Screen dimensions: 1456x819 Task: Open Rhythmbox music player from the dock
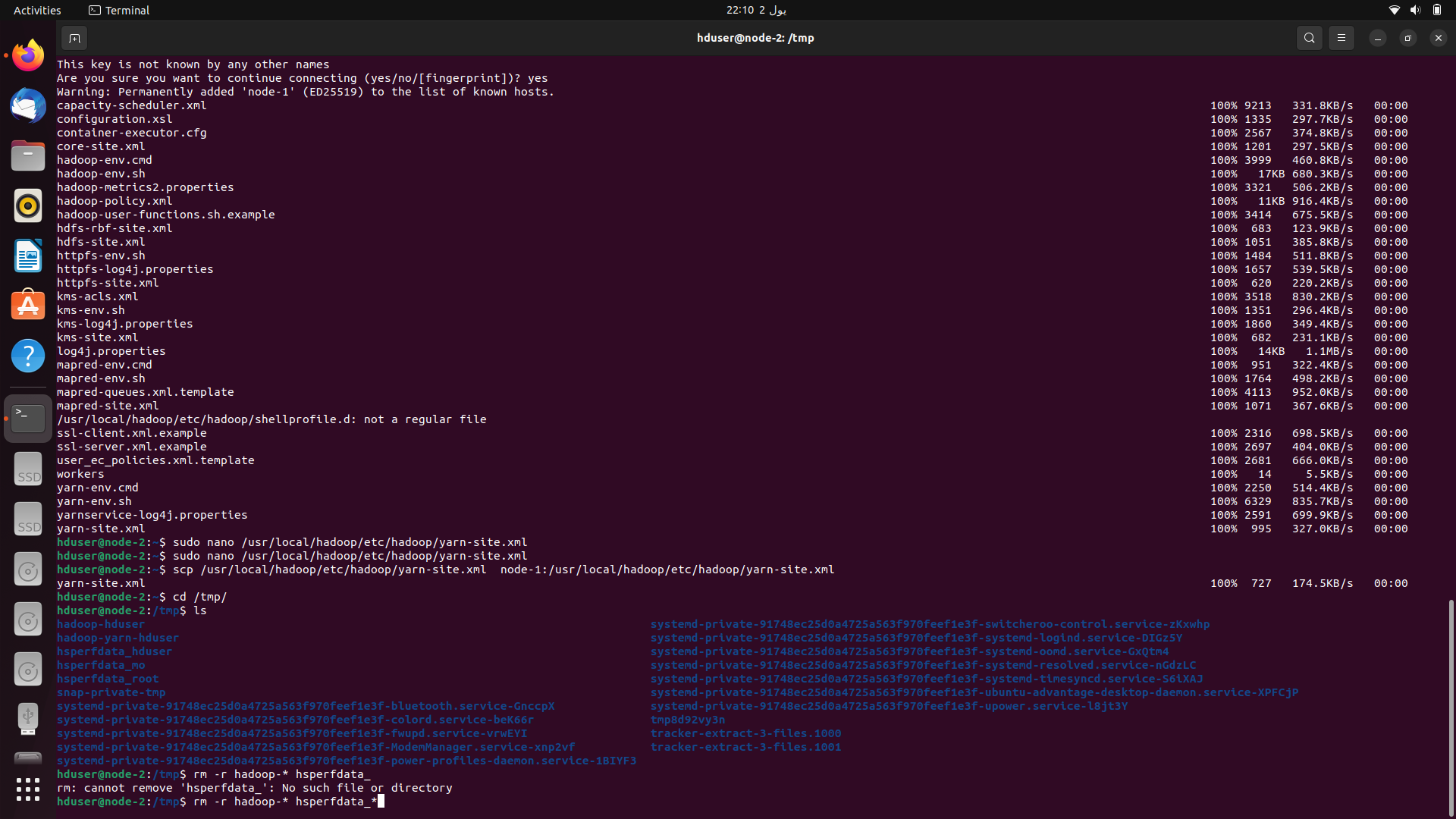28,206
